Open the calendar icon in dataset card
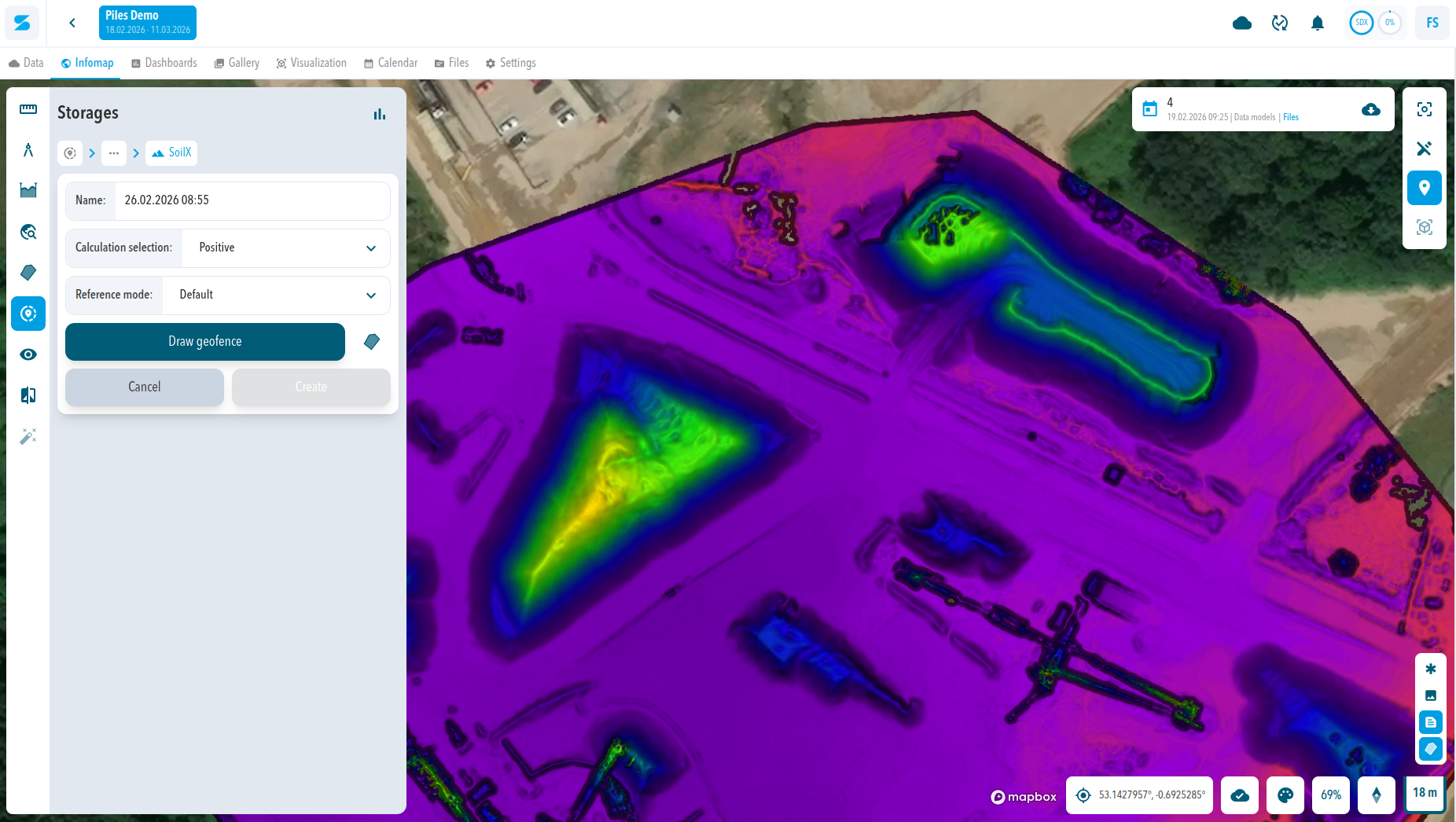 tap(1150, 109)
